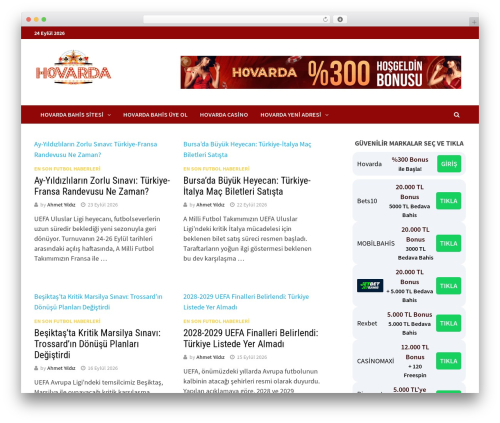
Task: Click excerpt starting A Milli Futbol Takımımızın
Action: point(247,239)
